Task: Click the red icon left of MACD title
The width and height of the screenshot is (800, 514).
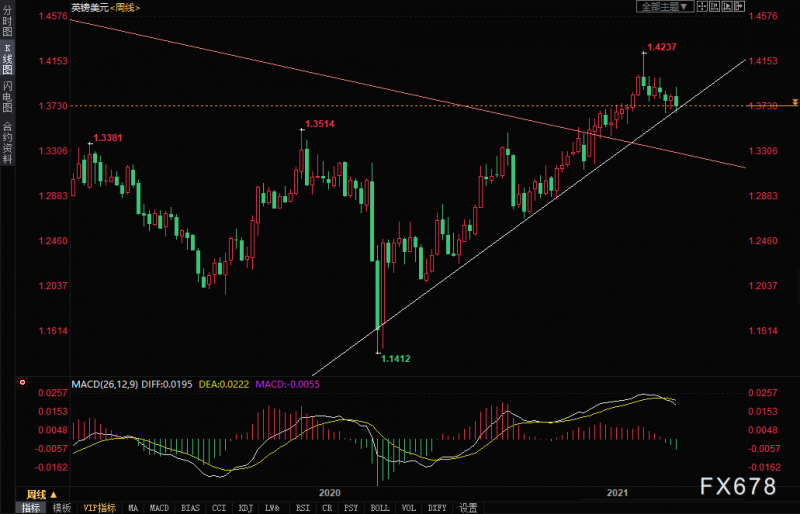Action: click(x=22, y=382)
